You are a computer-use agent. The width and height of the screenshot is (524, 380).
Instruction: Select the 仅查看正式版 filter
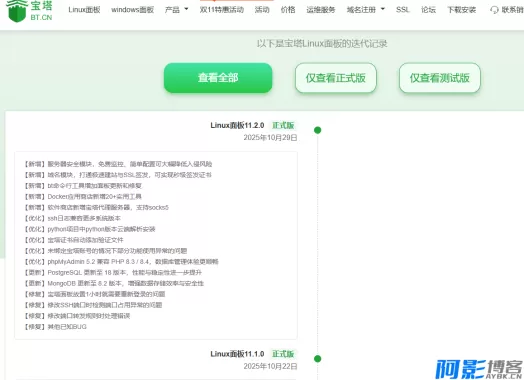click(336, 78)
